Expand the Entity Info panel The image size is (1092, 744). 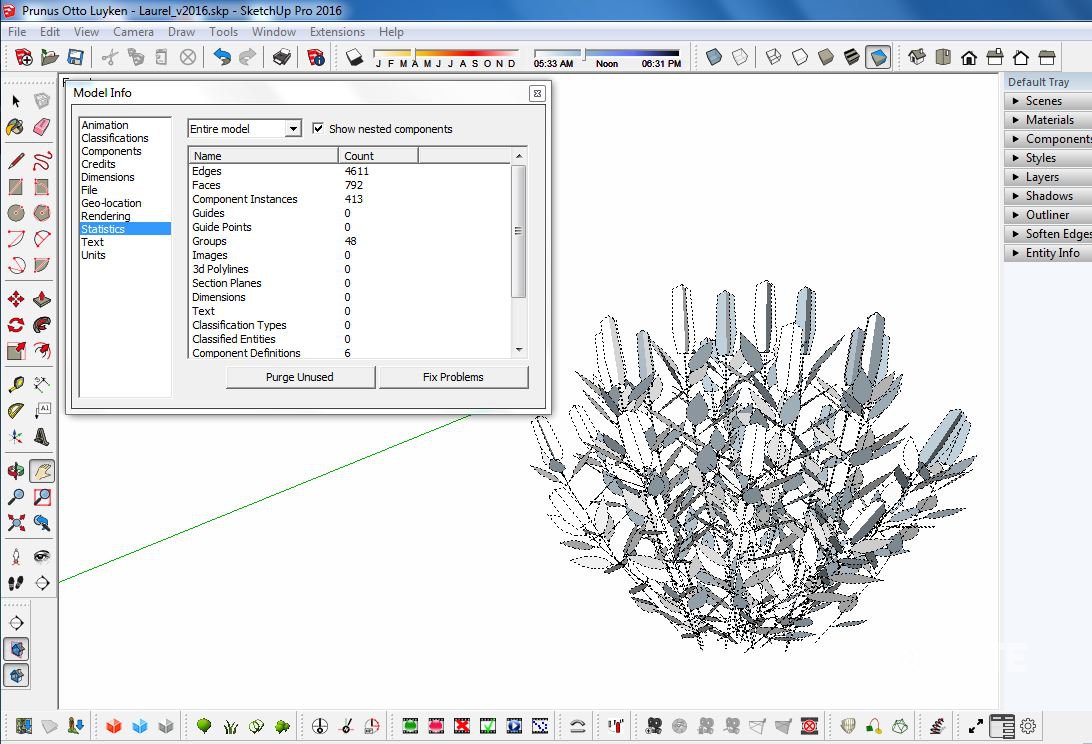[x=1052, y=253]
